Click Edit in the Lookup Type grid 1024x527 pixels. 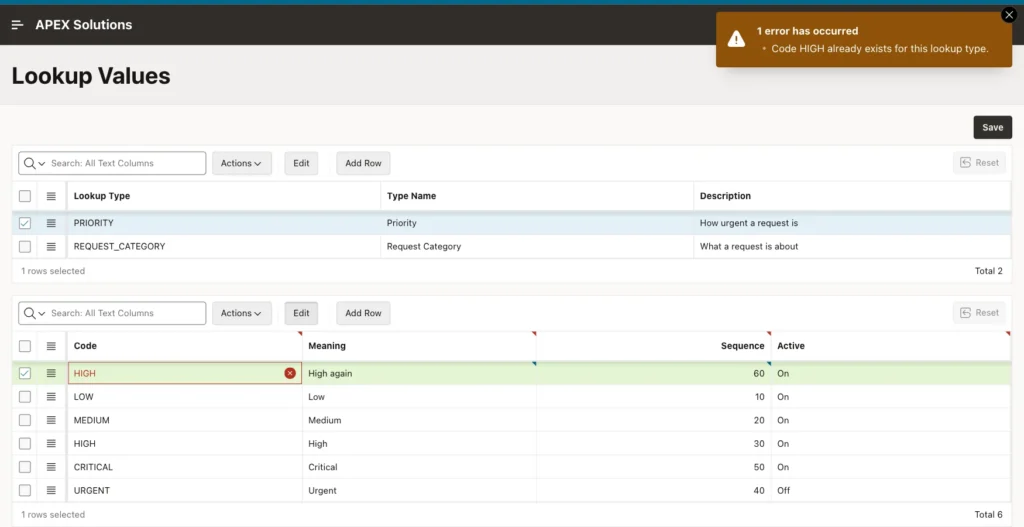pos(301,163)
